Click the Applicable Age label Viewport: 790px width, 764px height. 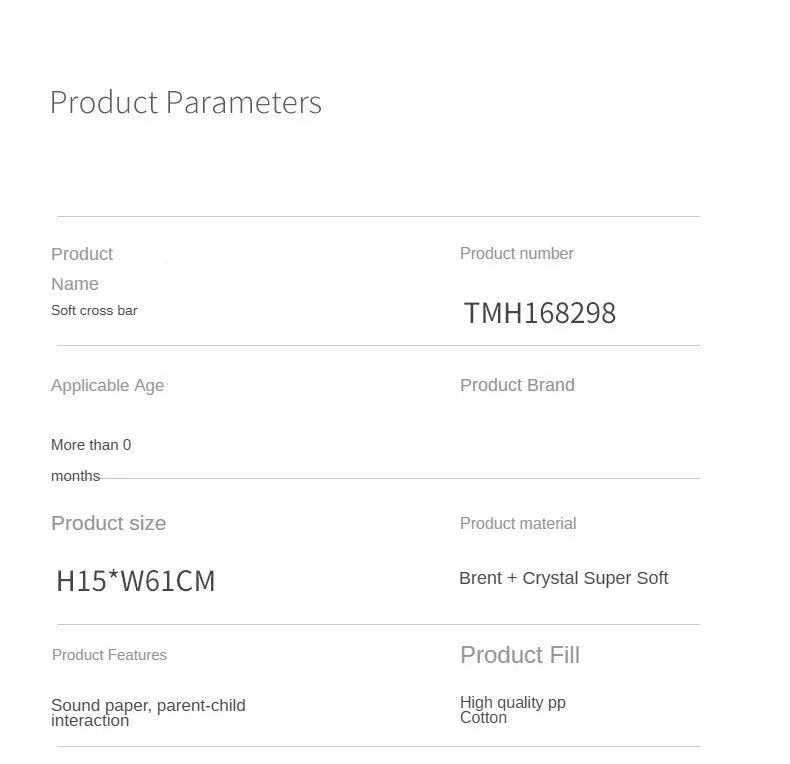click(x=107, y=386)
